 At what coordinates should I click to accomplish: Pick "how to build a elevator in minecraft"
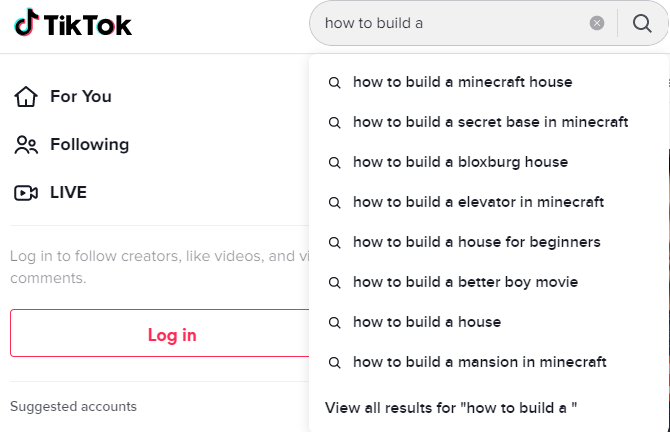coord(478,202)
